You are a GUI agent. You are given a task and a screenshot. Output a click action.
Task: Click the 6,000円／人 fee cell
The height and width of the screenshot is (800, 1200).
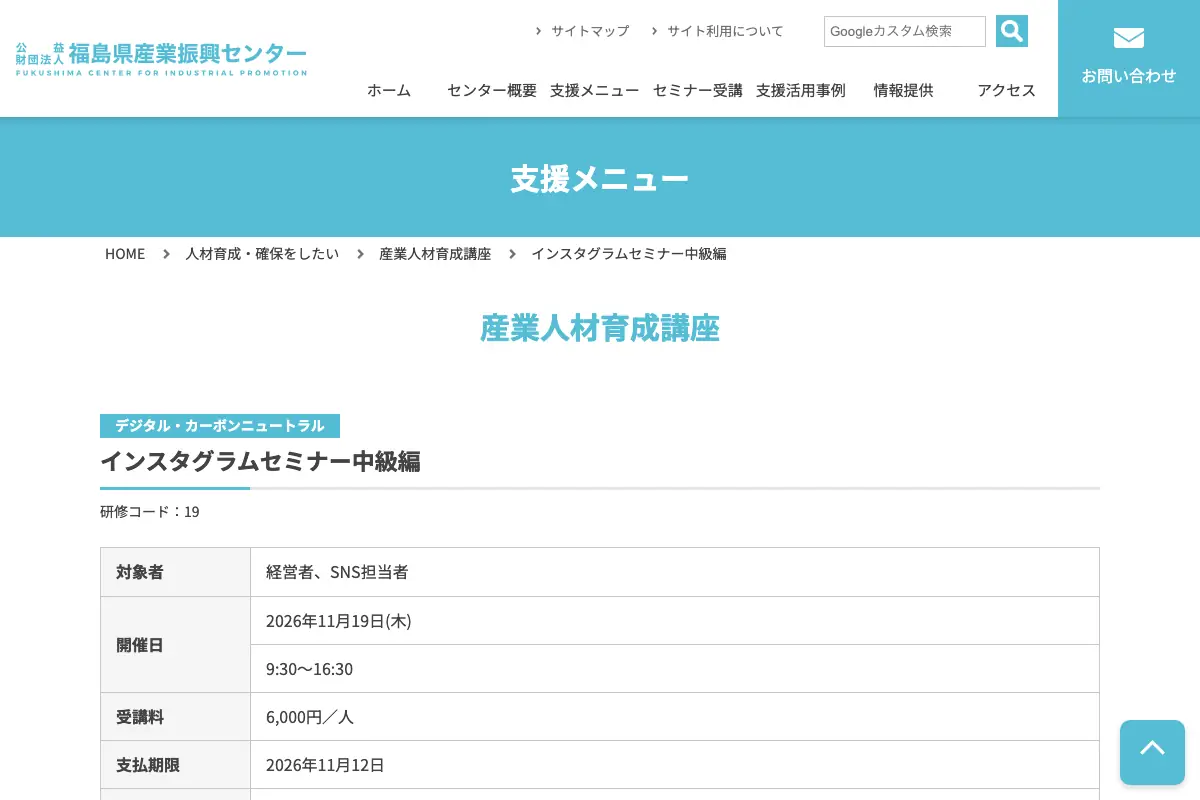click(x=675, y=717)
